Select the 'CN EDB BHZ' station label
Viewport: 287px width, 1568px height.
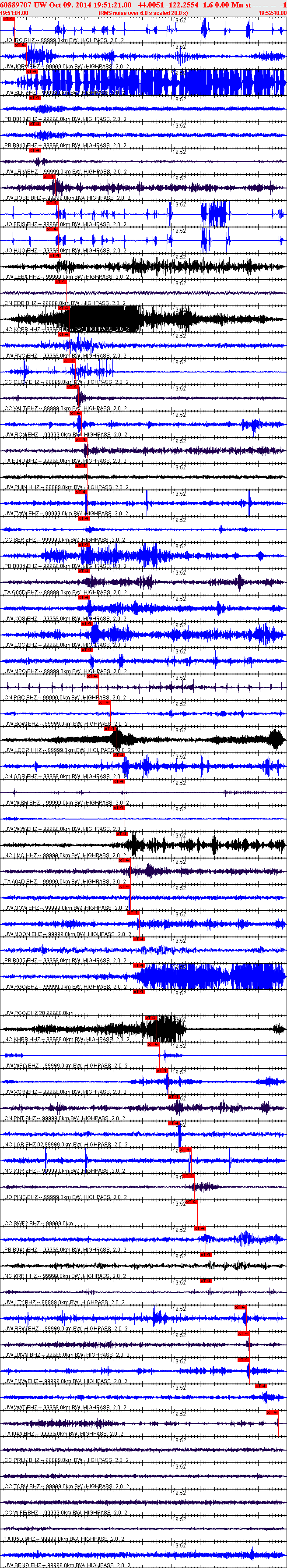[21, 302]
